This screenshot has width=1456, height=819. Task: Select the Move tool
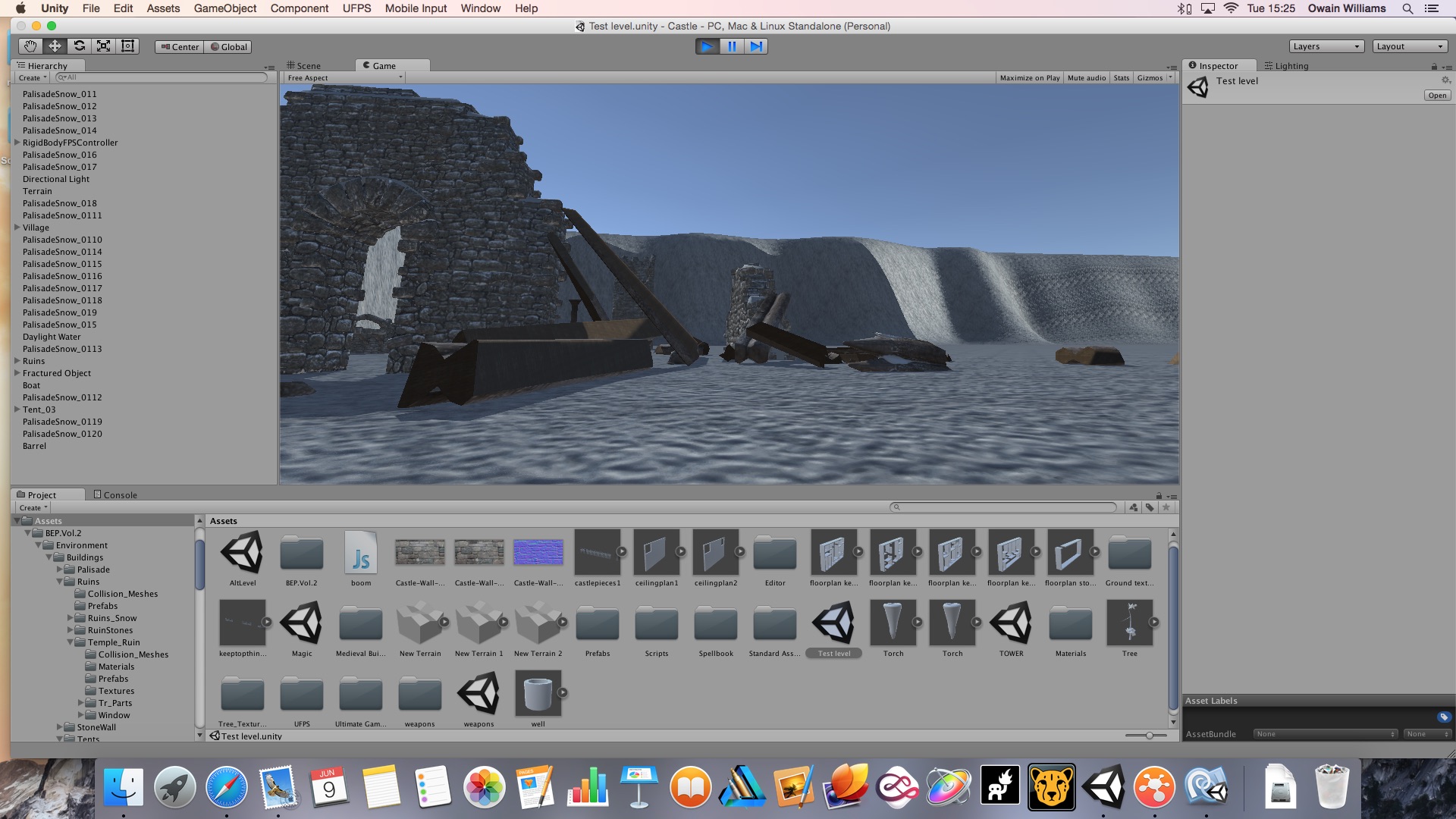55,46
